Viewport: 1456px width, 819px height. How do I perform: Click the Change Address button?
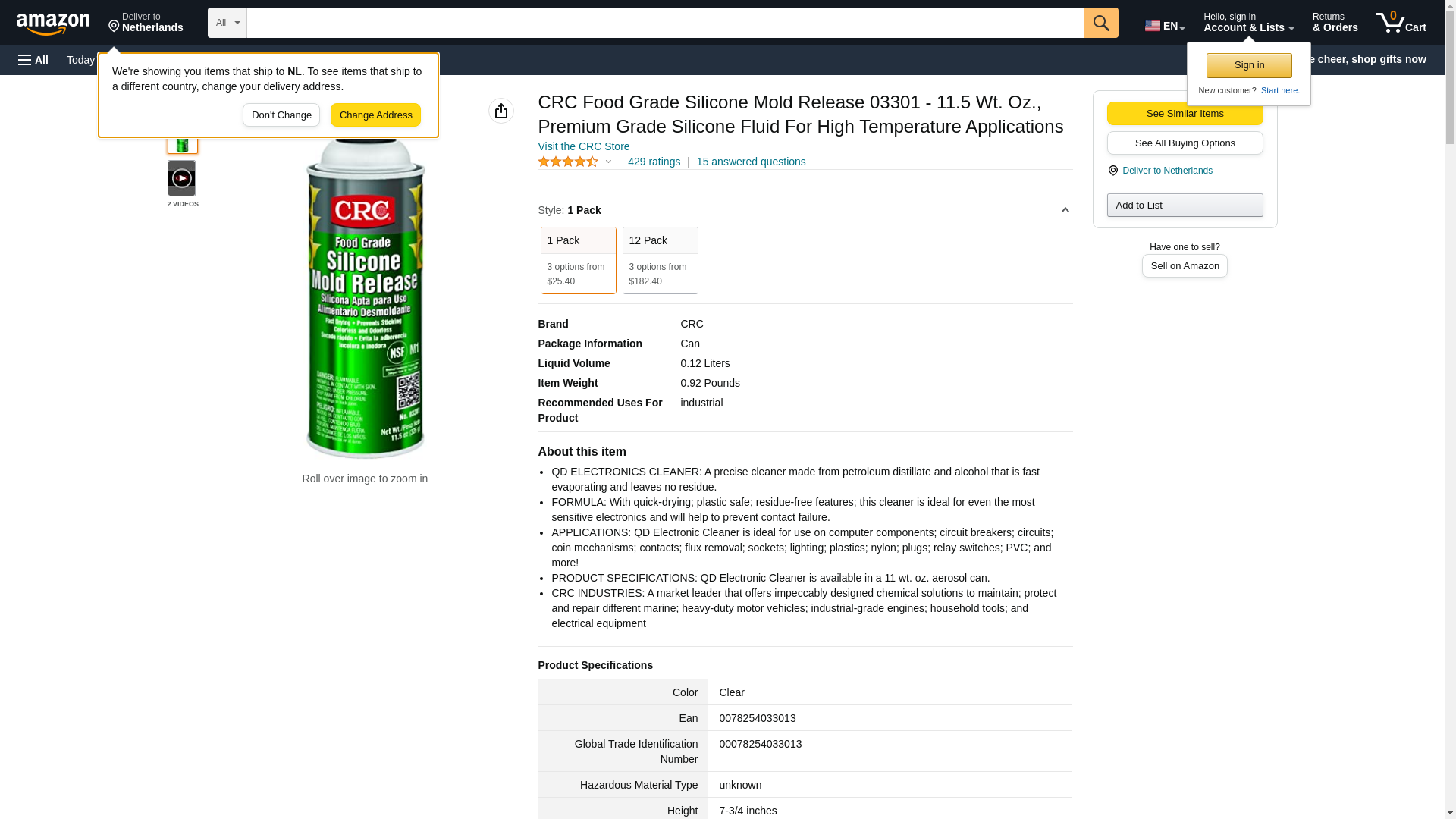(375, 115)
